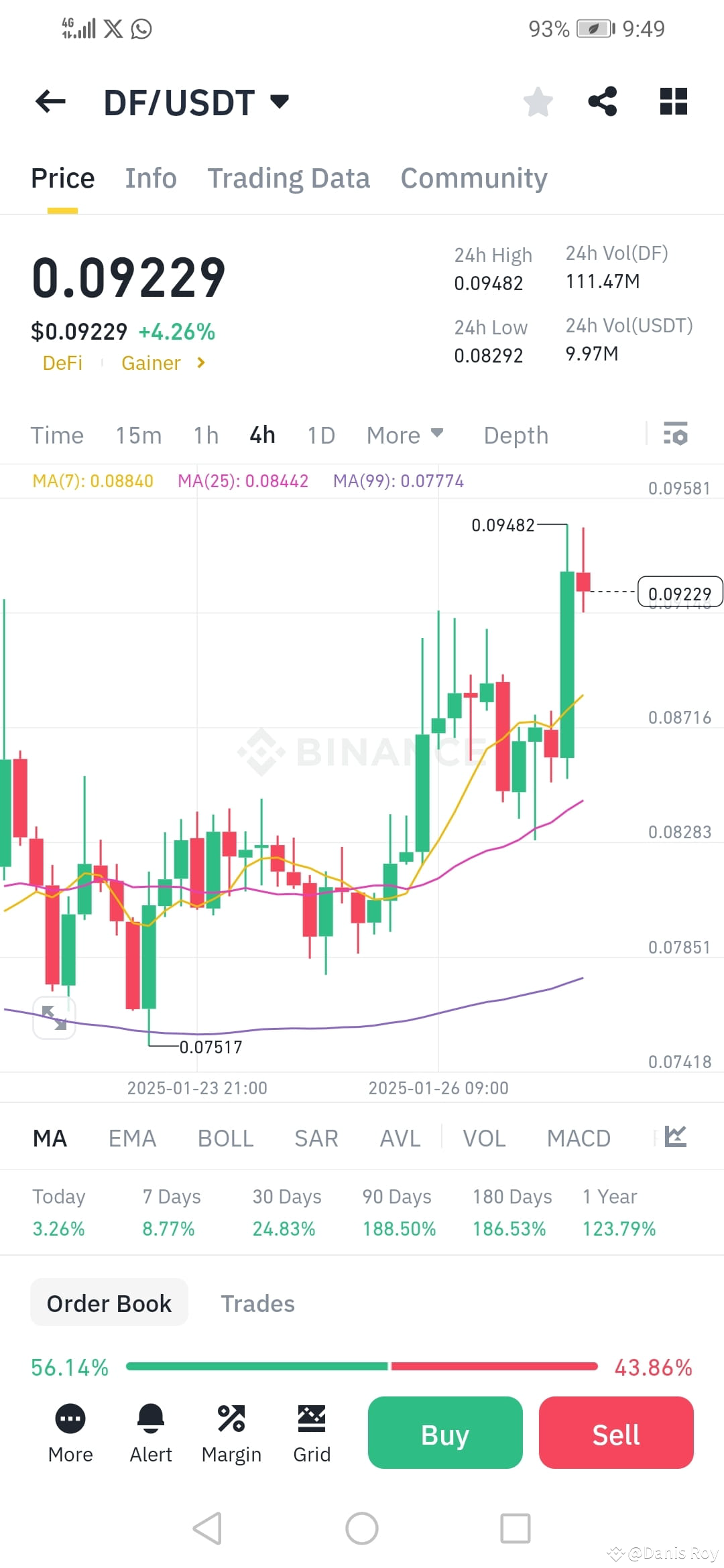Select the 1D timeframe
The image size is (724, 1568).
320,435
